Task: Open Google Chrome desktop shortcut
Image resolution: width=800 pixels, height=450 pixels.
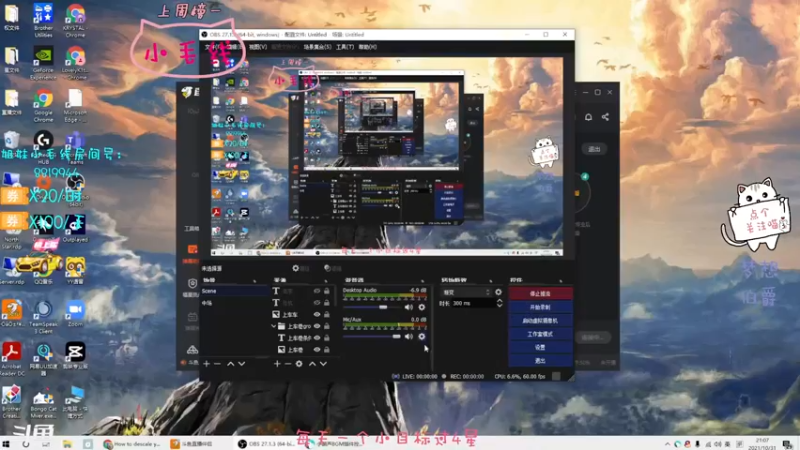Action: coord(43,106)
